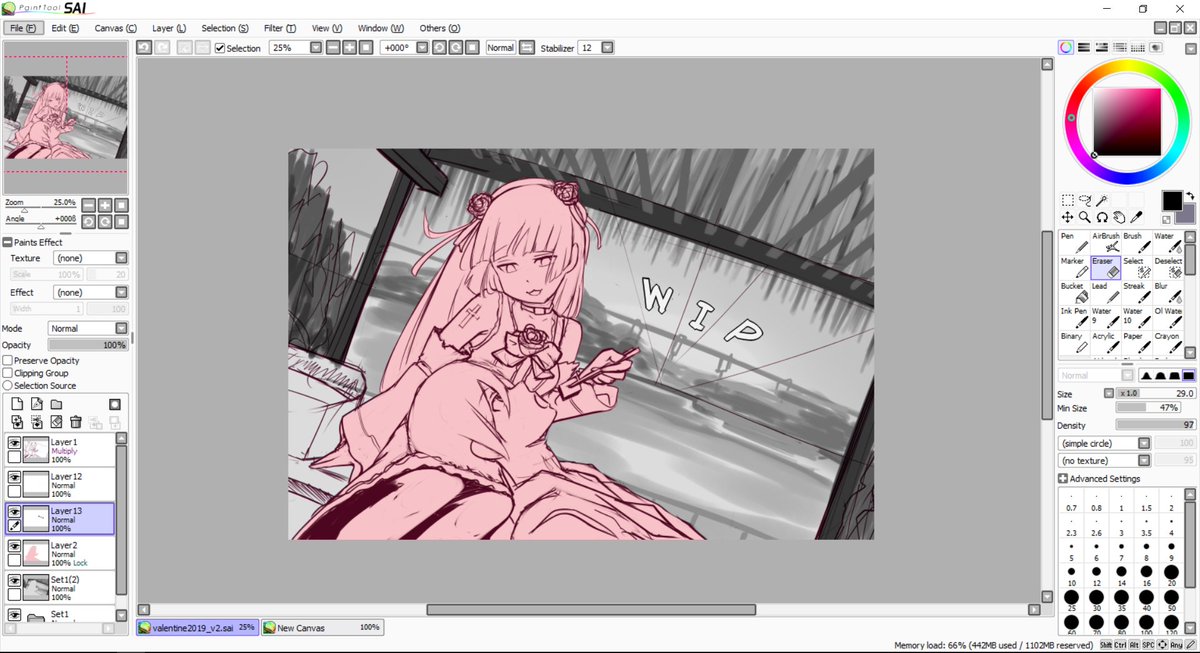1200x653 pixels.
Task: Open the zoom 25% dropdown
Action: [x=316, y=47]
